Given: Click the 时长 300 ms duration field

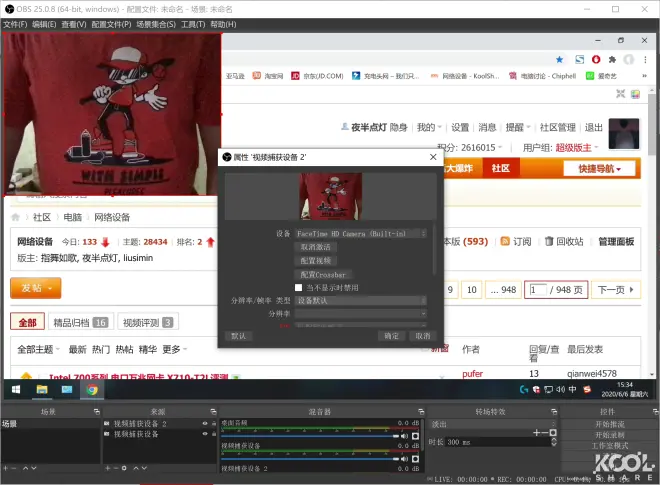Looking at the screenshot, I should tap(498, 442).
